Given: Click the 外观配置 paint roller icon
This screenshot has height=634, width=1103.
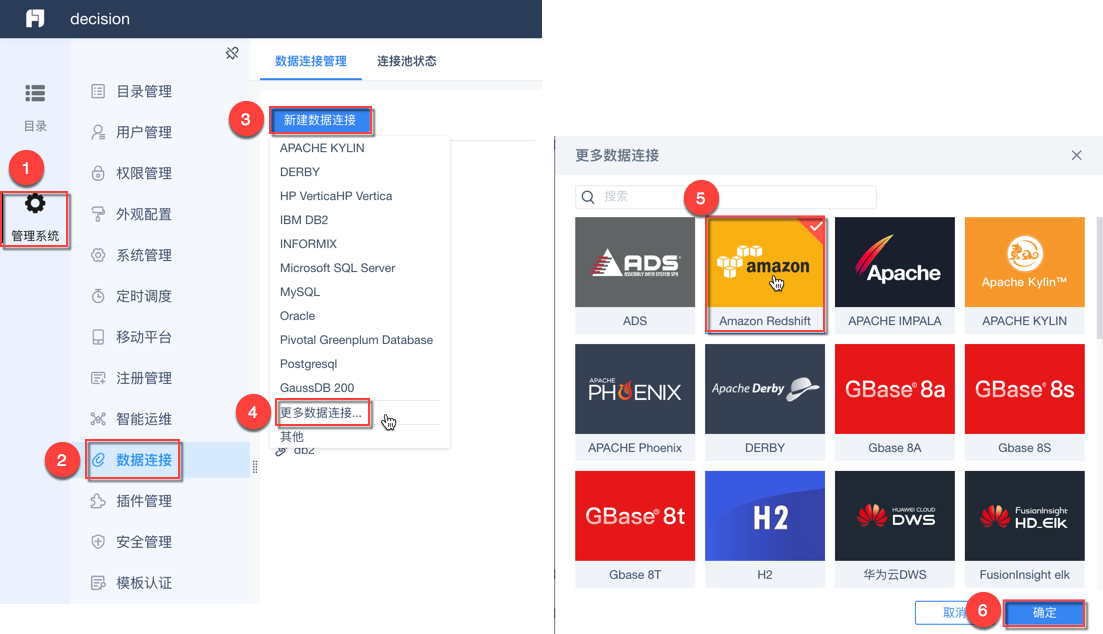Looking at the screenshot, I should pyautogui.click(x=98, y=214).
